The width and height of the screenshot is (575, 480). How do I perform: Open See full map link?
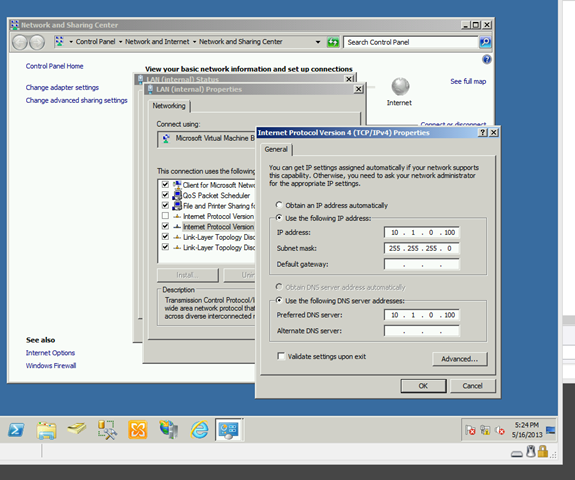point(468,81)
